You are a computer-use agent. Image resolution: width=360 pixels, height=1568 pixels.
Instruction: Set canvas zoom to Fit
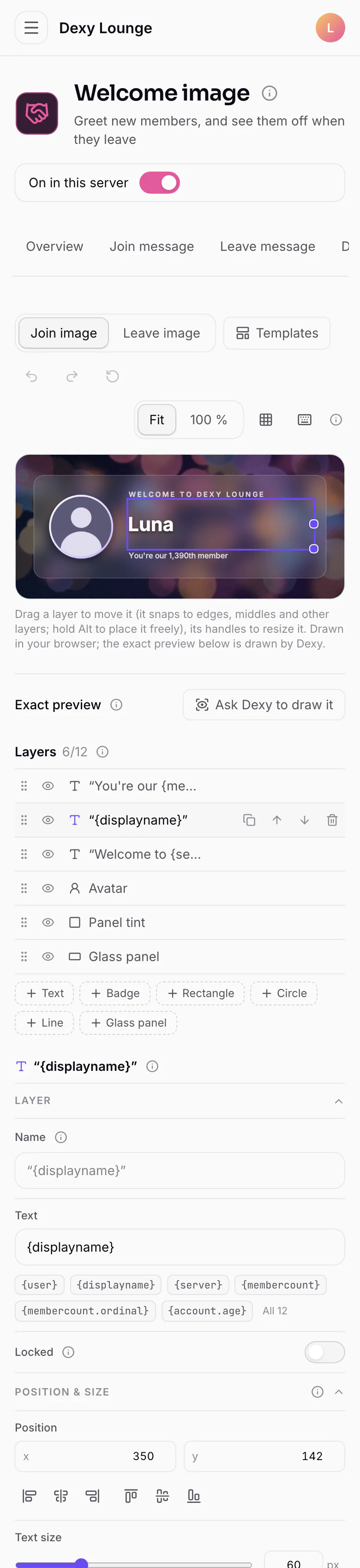click(x=157, y=420)
